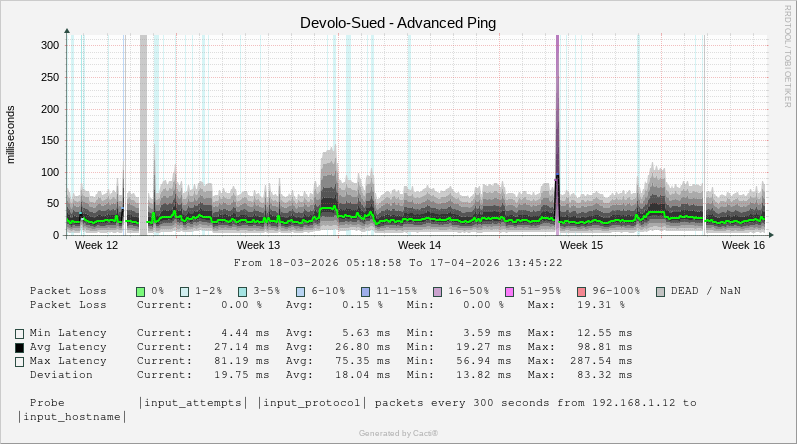Image resolution: width=797 pixels, height=444 pixels.
Task: Click the Generated by Cacti footer text
Action: pos(398,433)
